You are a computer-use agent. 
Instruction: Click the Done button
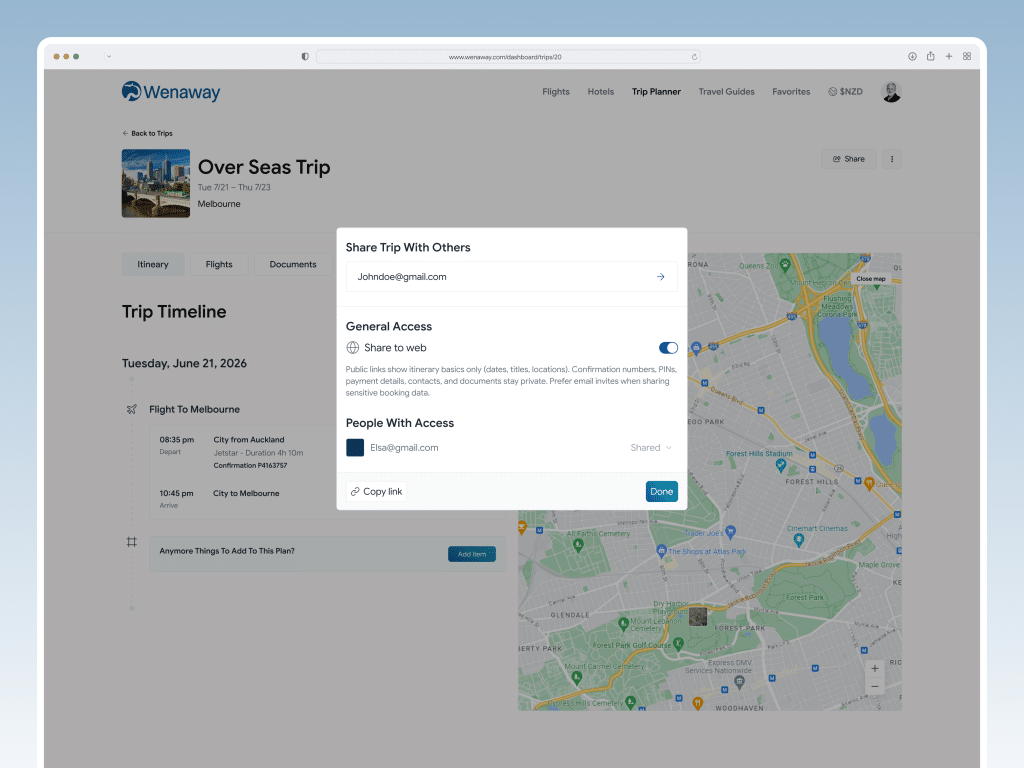pos(662,492)
